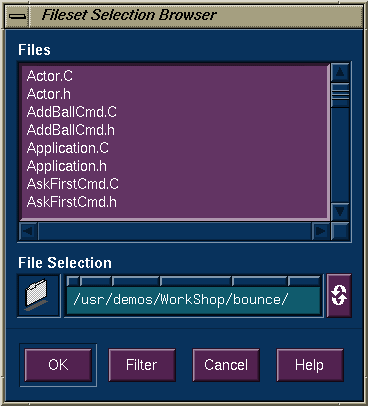
Task: Select AddBallCmd.C file
Action: [72, 112]
